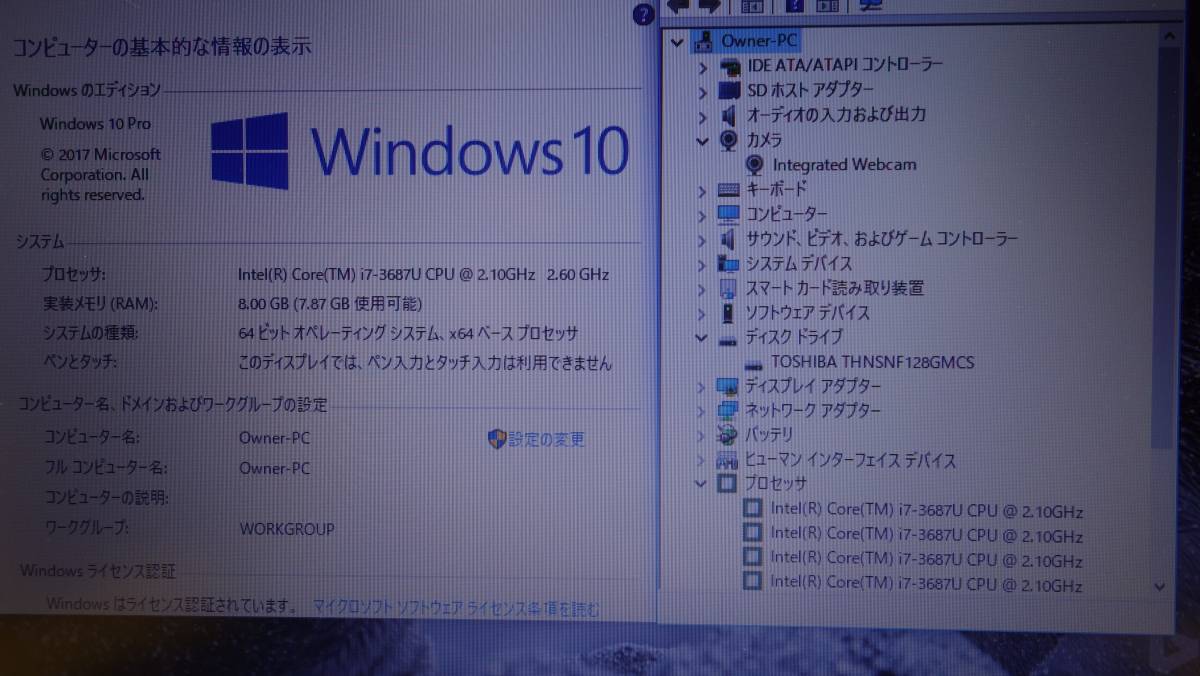The height and width of the screenshot is (676, 1200).
Task: Click the システム デバイス category icon
Action: point(729,264)
